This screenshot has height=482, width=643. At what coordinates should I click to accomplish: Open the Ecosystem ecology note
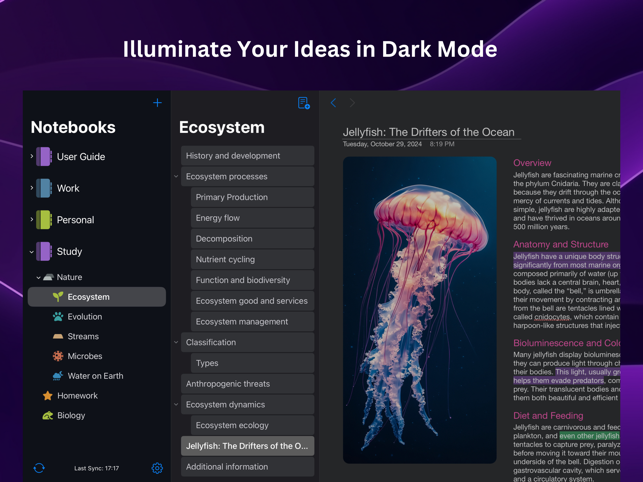click(x=252, y=425)
